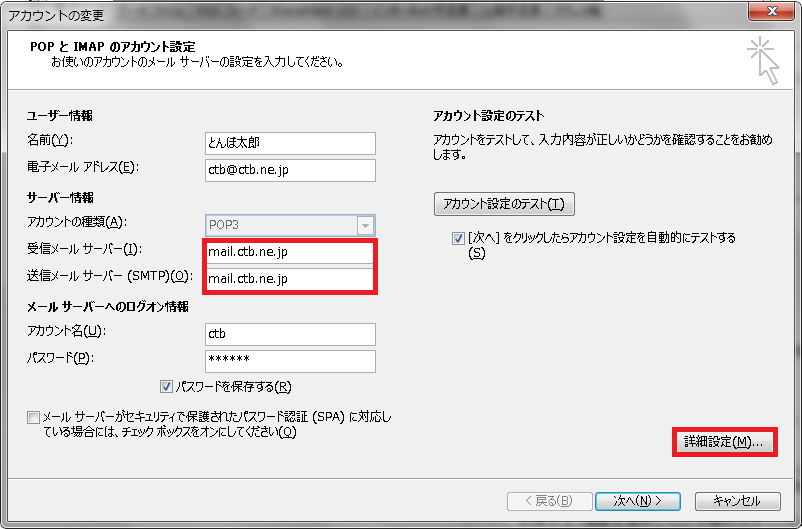Click the ユーザー情報 section heading
Screen dimensions: 802x529
(60, 116)
